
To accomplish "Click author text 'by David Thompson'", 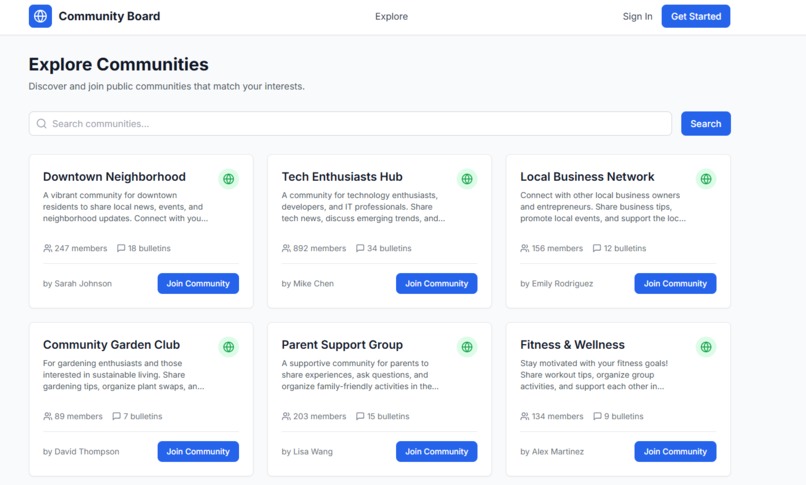I will [81, 452].
